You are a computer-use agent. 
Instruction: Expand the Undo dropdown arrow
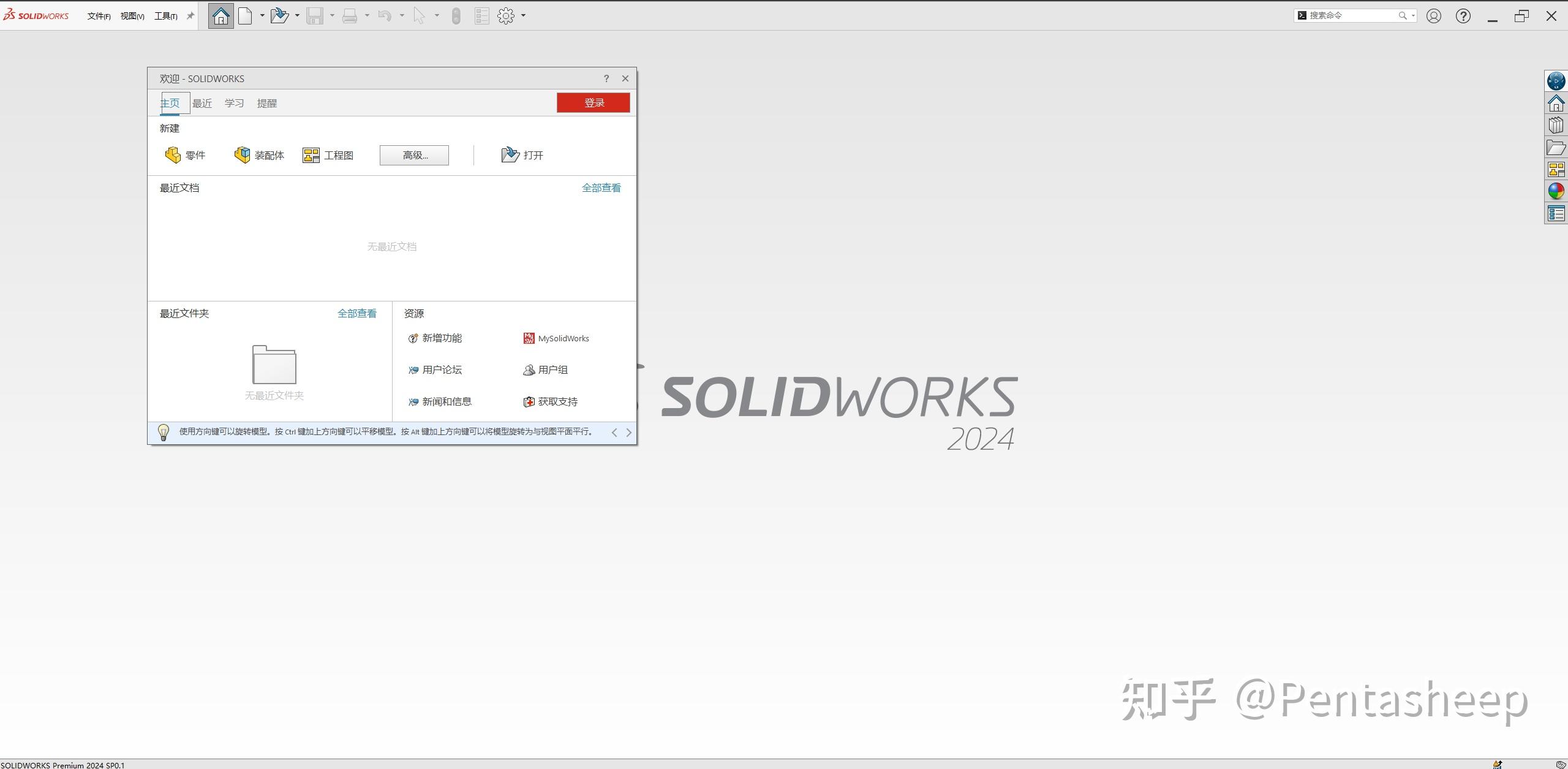[402, 16]
